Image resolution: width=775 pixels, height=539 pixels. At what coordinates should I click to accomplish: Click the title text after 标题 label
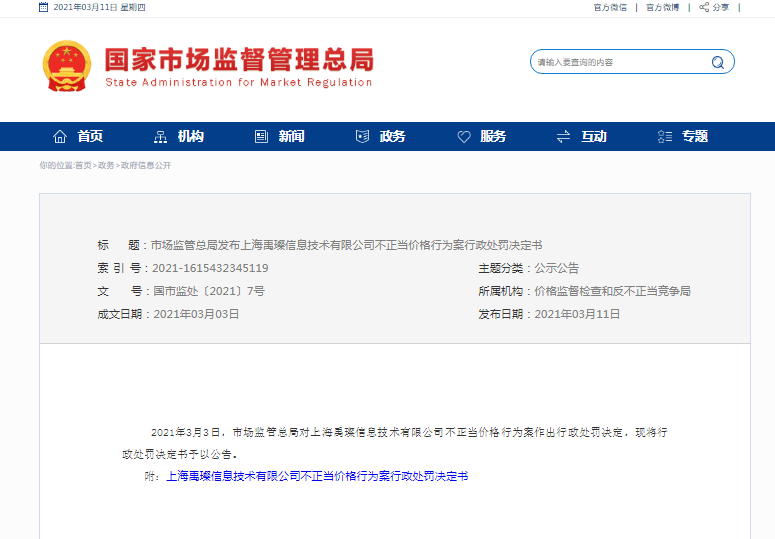346,245
